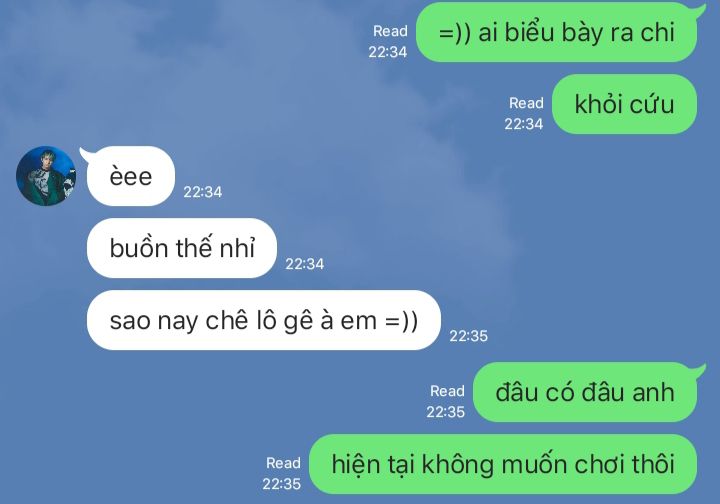Click the 22:35 timestamp next to 'sao nay chê lô gê'

tap(468, 336)
